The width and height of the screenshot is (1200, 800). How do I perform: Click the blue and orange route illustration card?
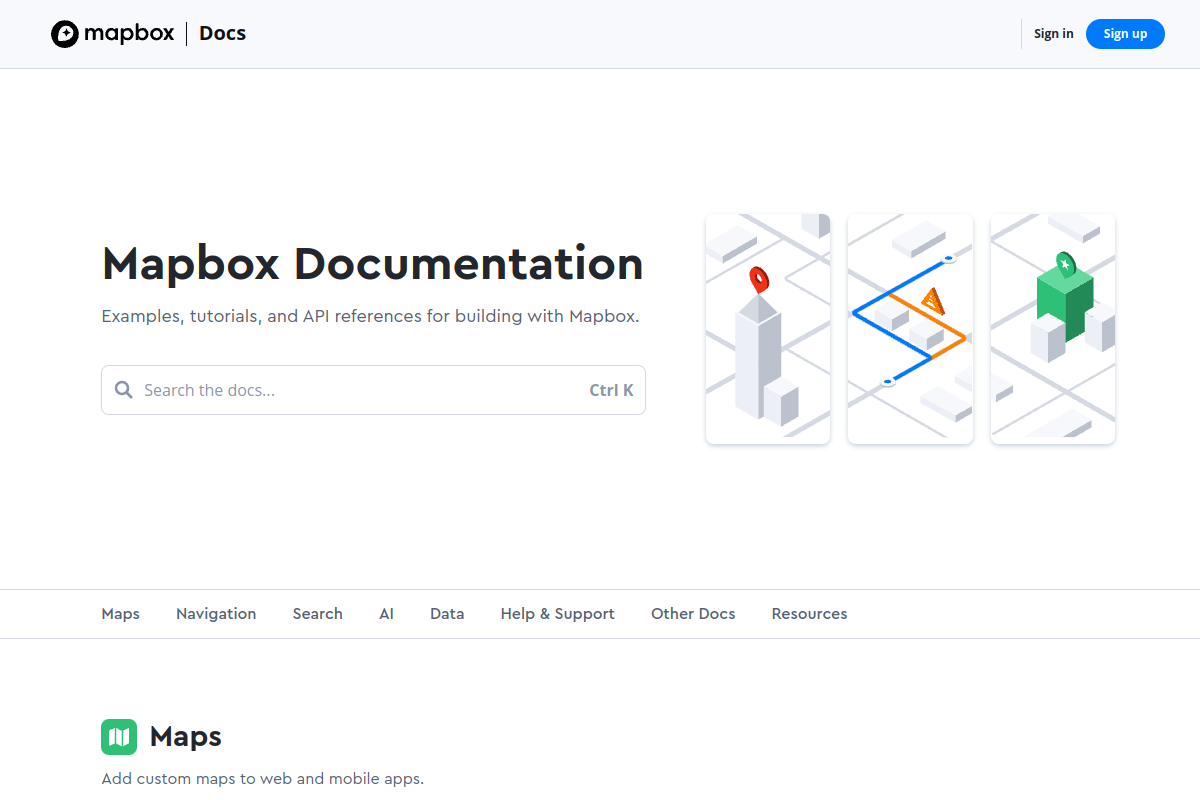(x=910, y=329)
